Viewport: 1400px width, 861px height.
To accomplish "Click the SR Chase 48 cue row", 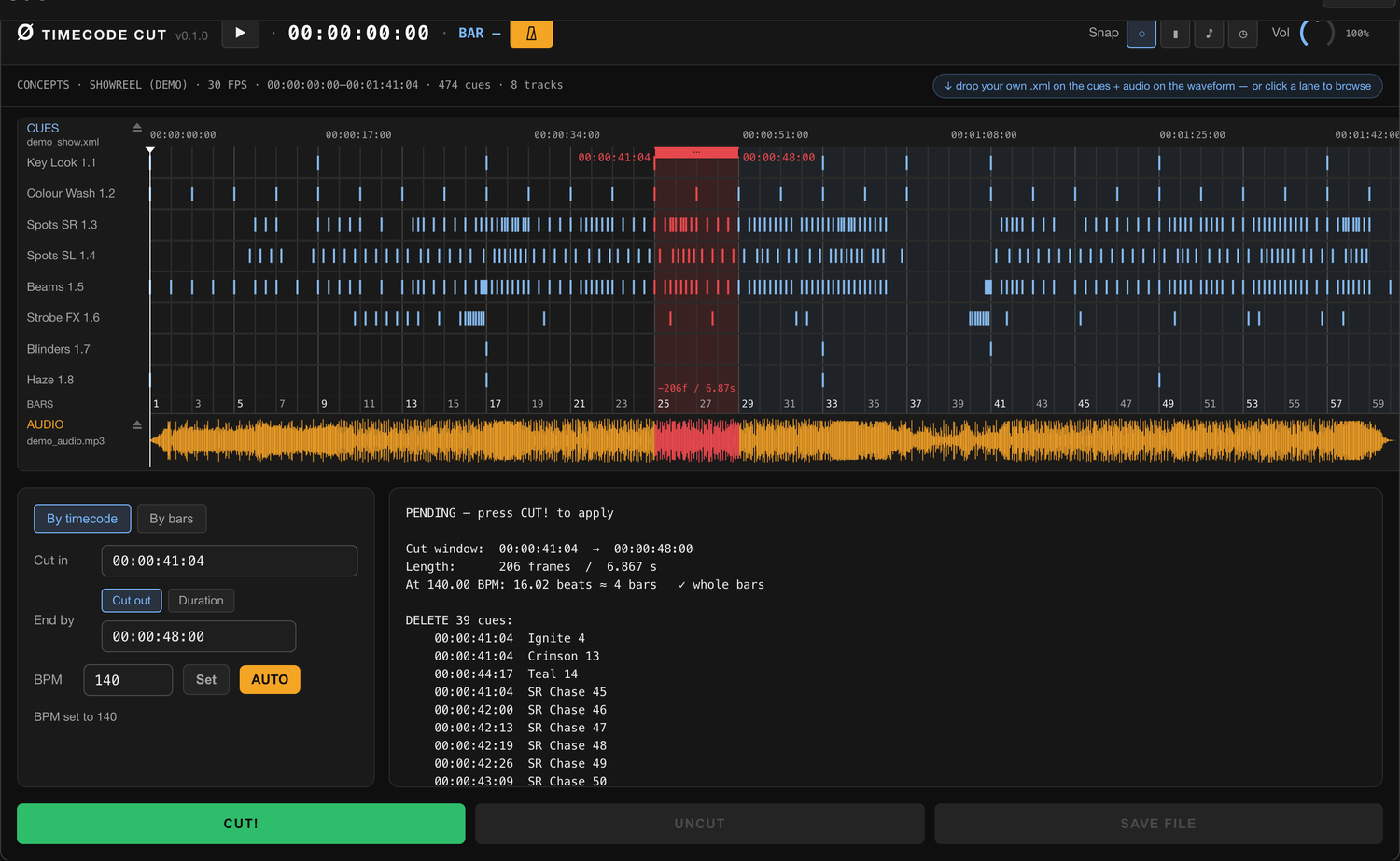I will [x=521, y=745].
